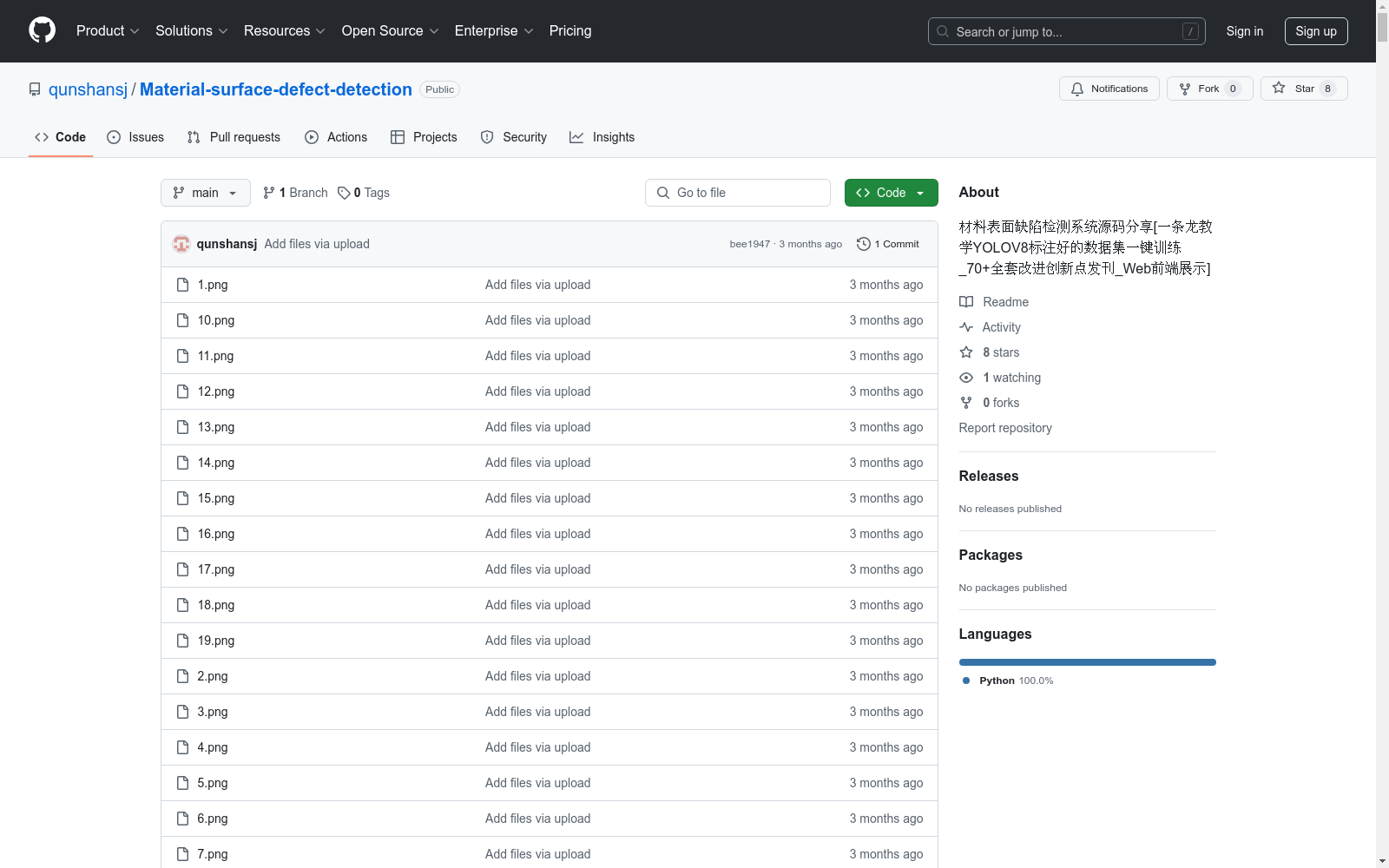Screen dimensions: 1389x868
Task: Click the search magnifier in Go to file
Action: [x=663, y=193]
